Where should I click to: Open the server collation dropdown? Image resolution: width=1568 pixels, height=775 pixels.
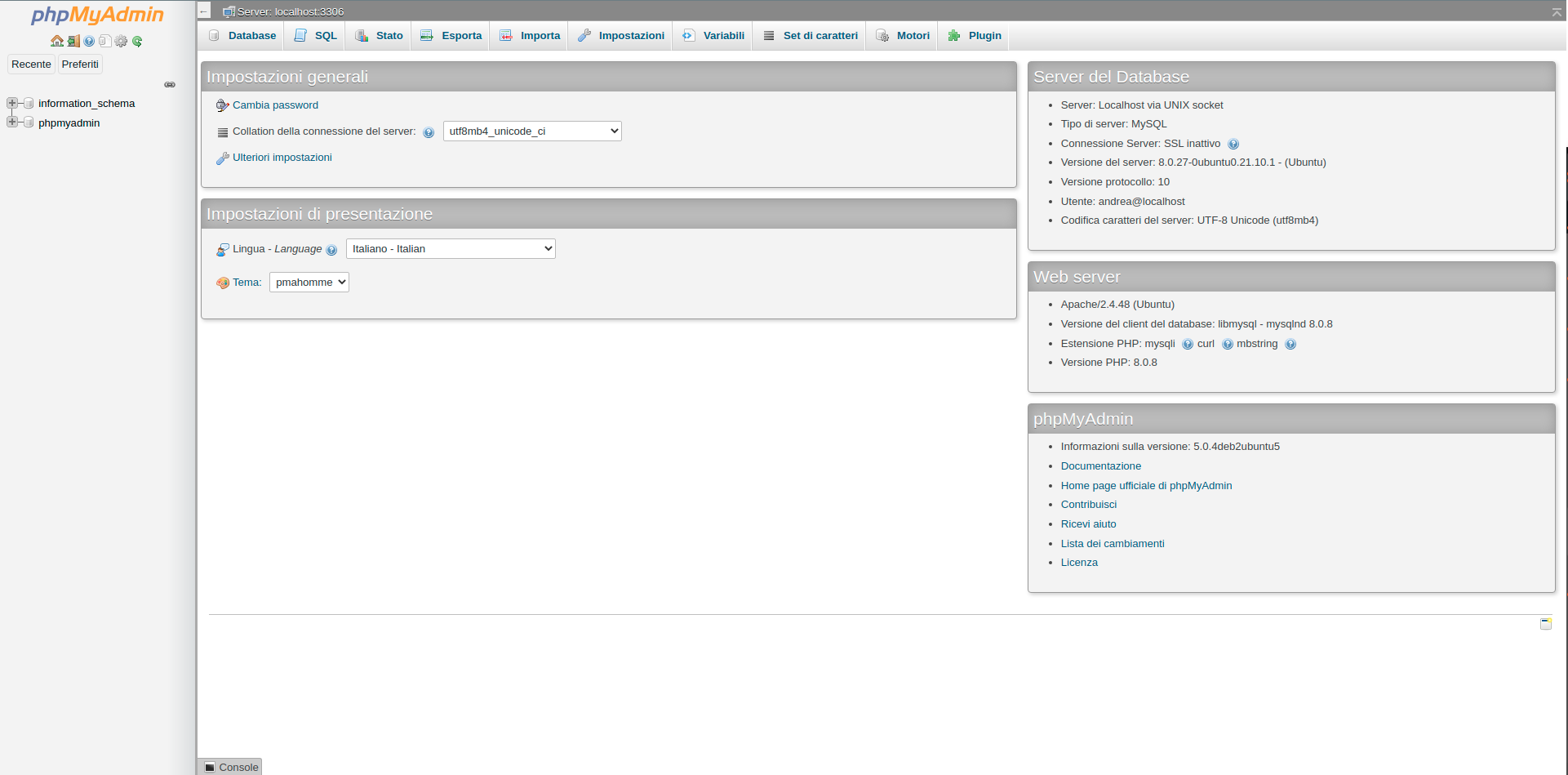click(531, 131)
